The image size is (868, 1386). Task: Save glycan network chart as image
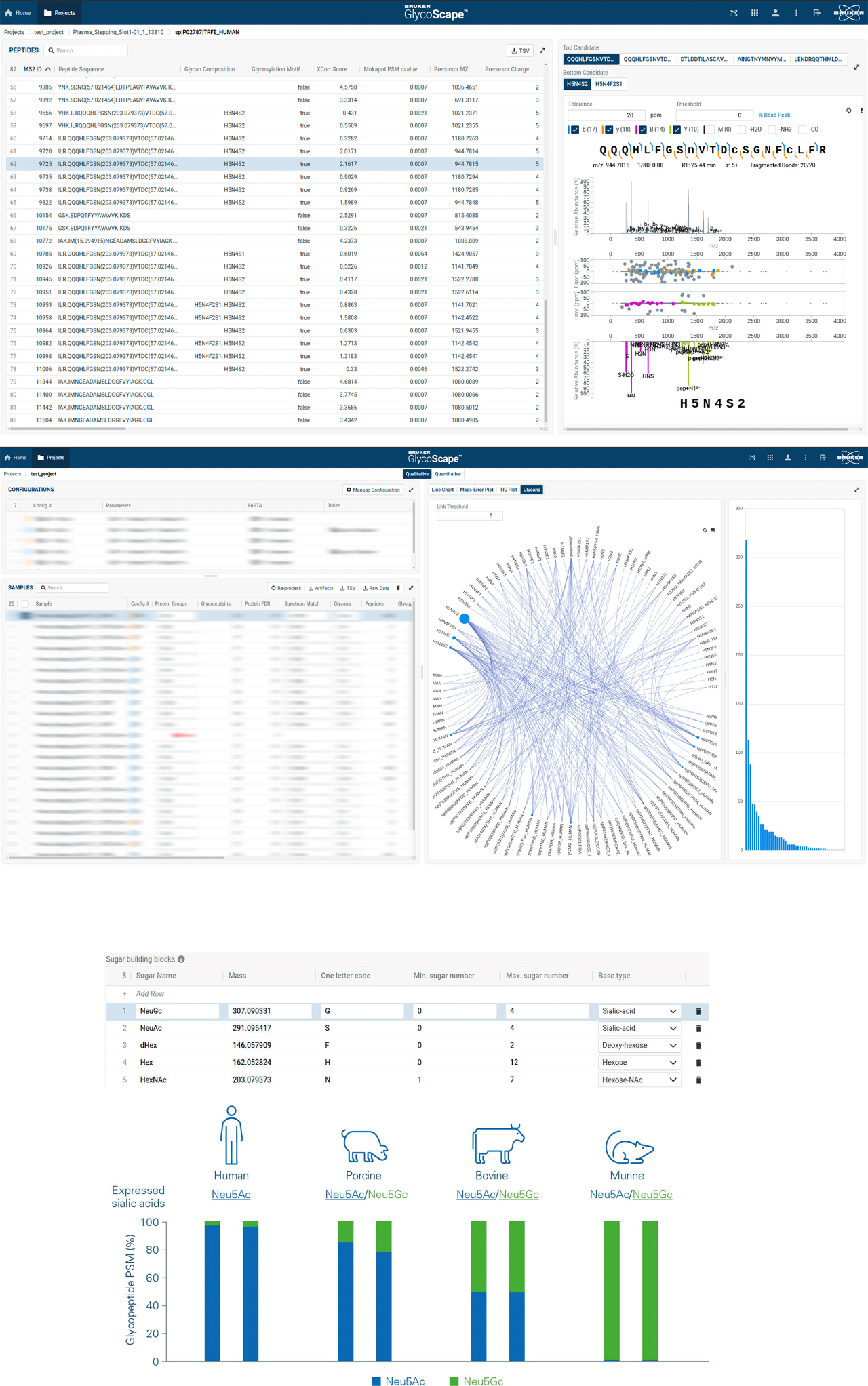(712, 530)
